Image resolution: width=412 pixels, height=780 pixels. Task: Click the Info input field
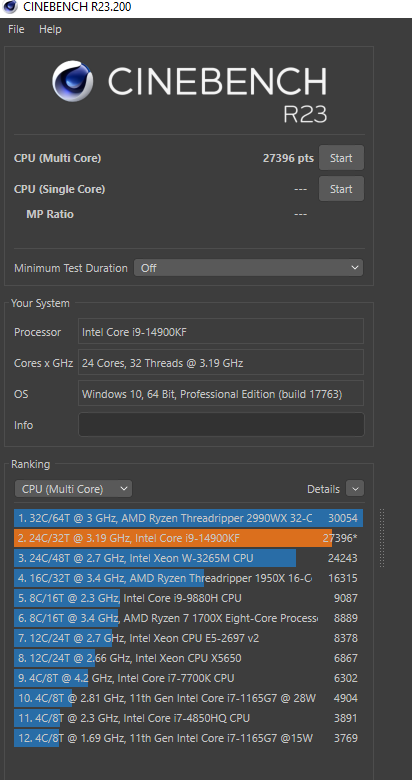point(221,425)
